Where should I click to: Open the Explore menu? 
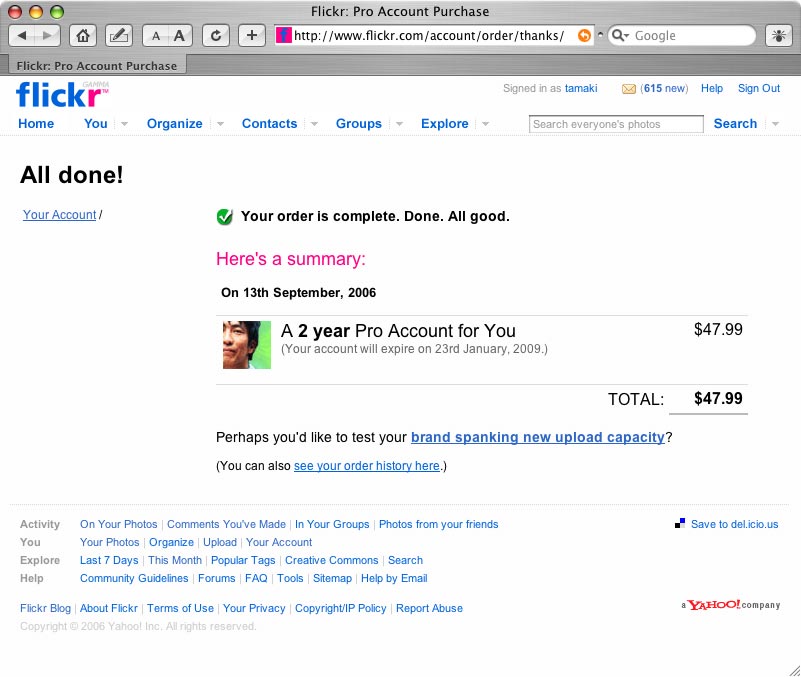[444, 124]
